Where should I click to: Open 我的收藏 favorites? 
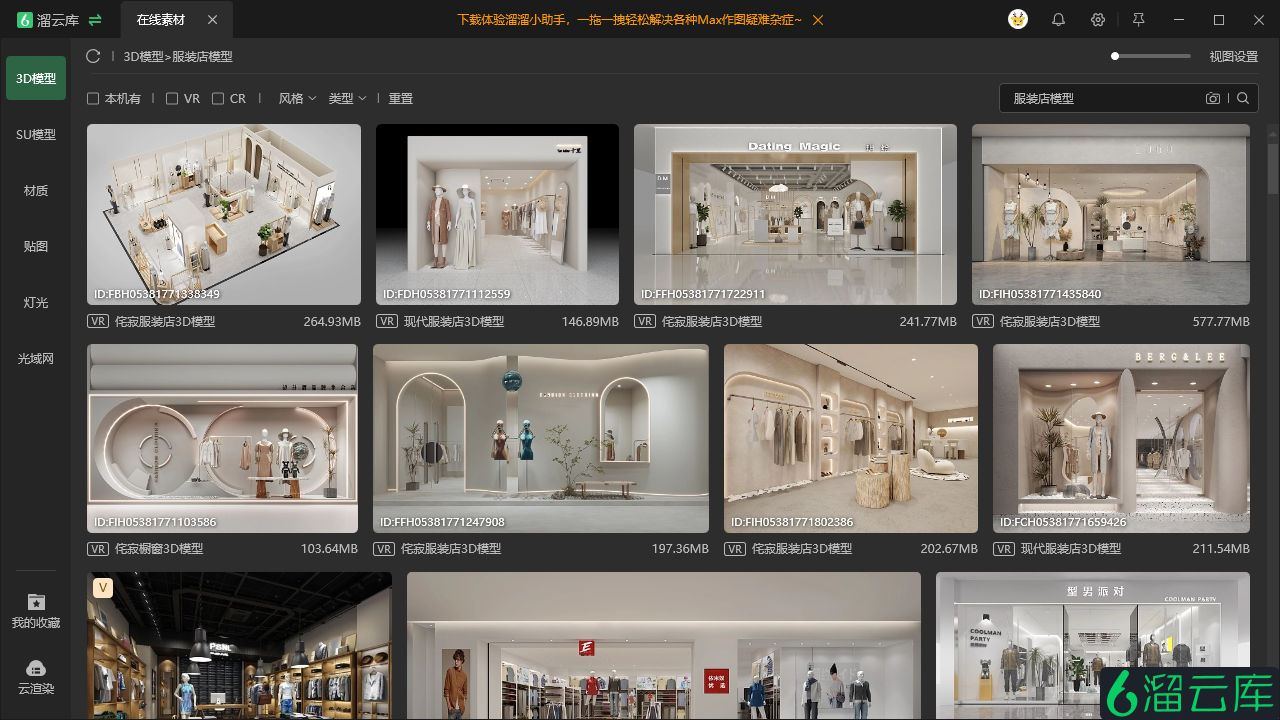36,611
